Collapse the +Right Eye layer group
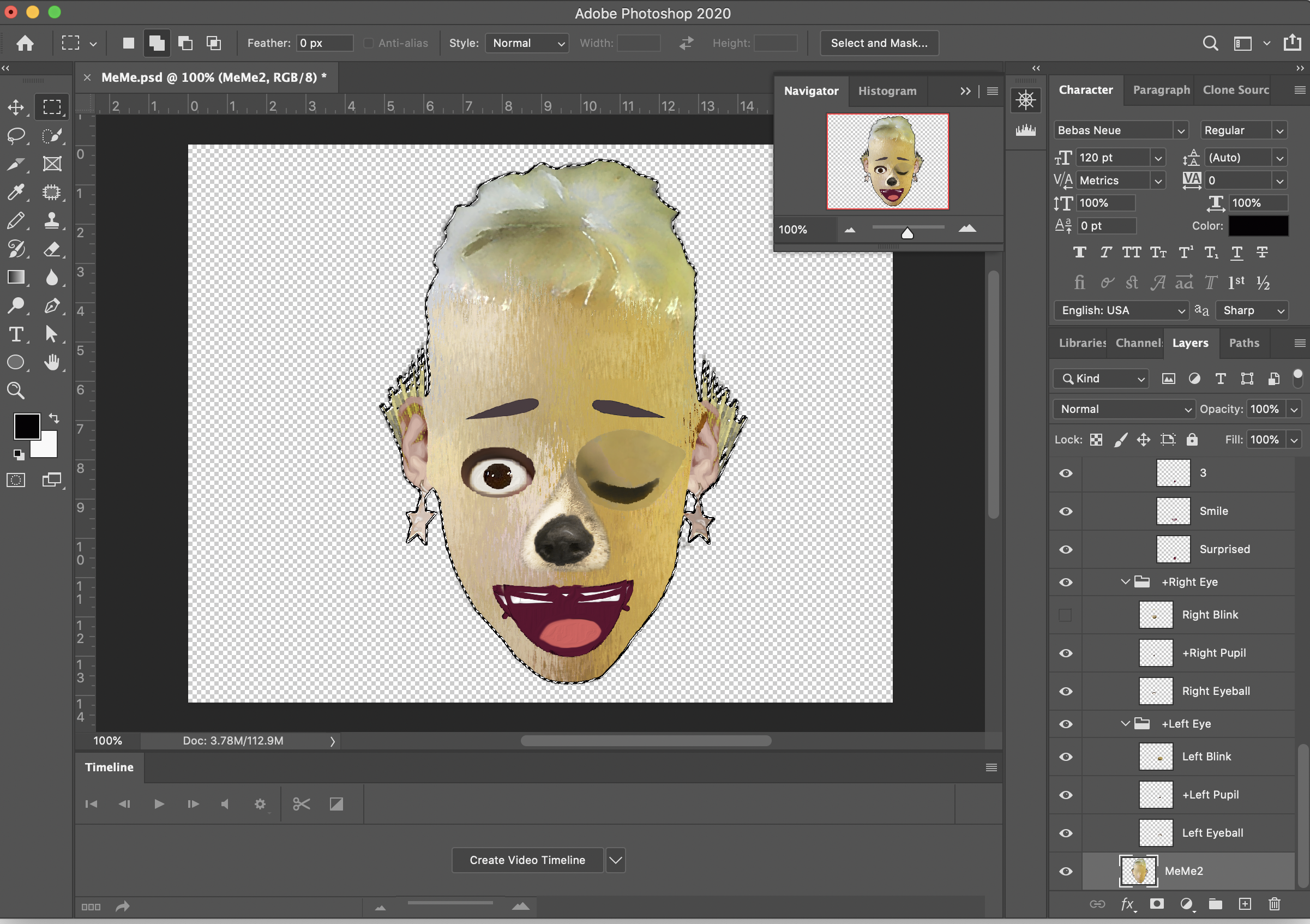This screenshot has width=1310, height=924. (1125, 582)
